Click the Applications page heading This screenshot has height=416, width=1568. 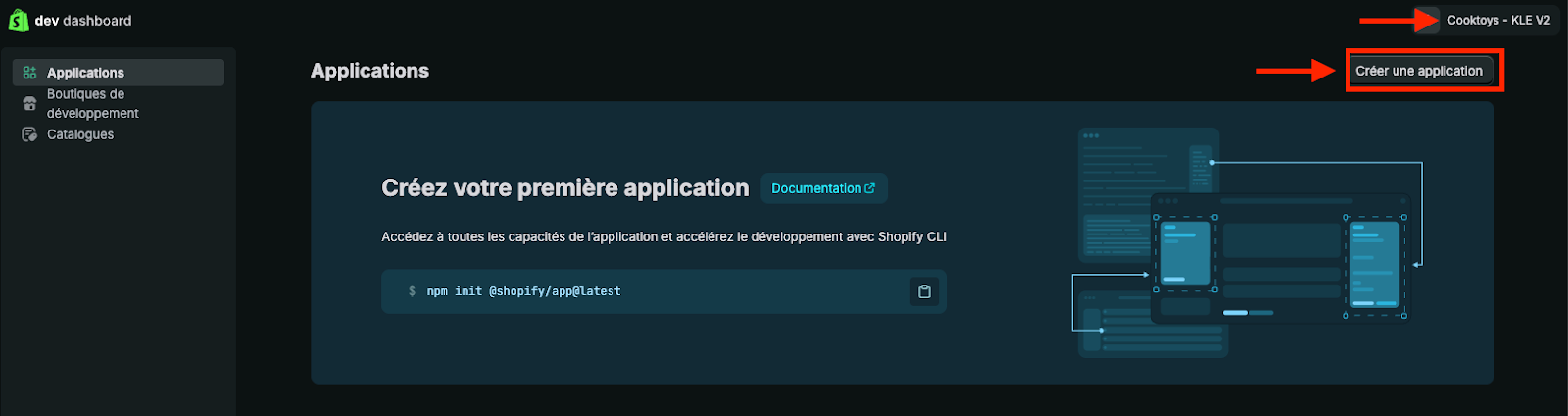click(x=369, y=71)
